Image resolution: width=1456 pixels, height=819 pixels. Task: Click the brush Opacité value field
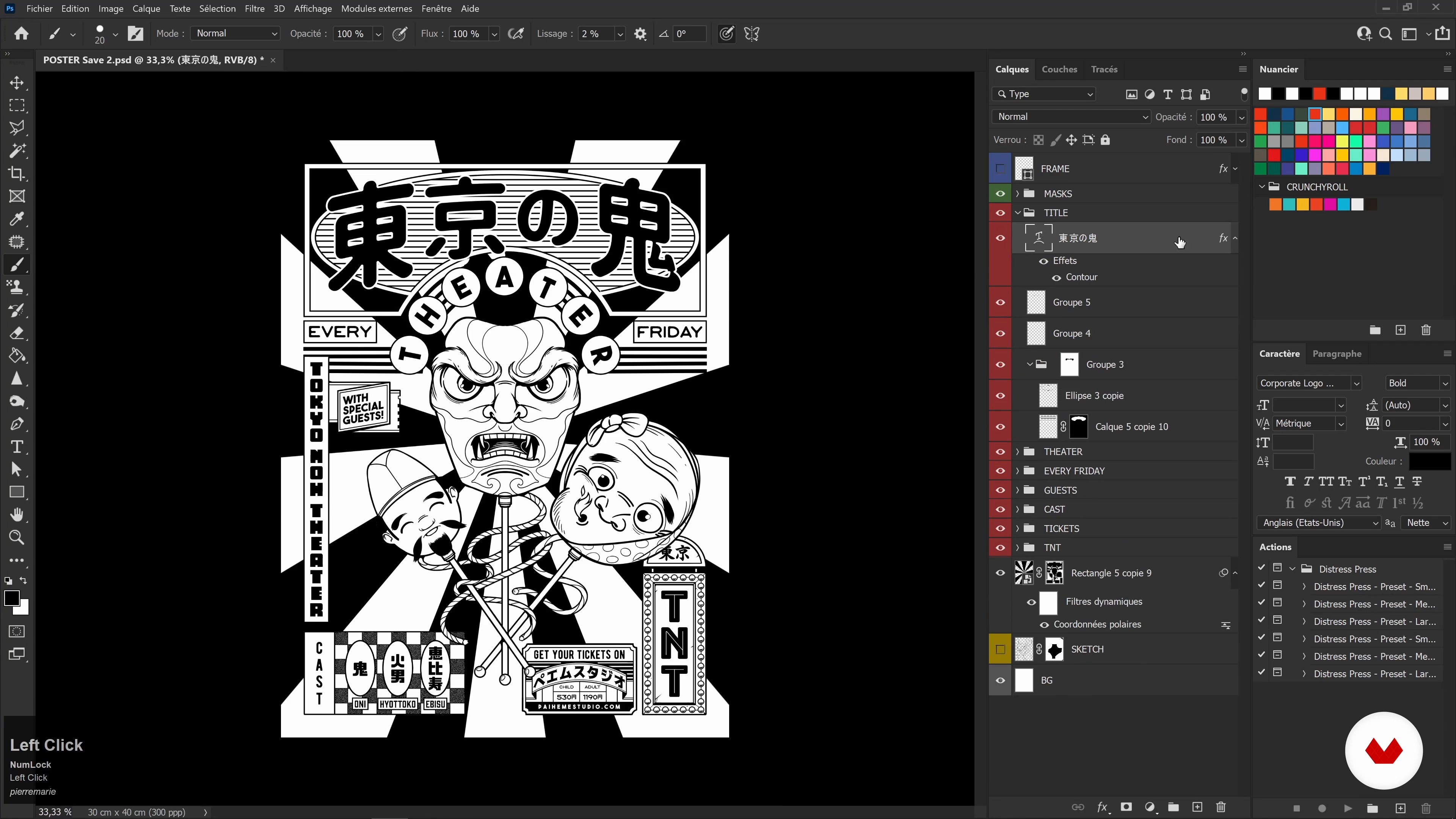(x=352, y=34)
